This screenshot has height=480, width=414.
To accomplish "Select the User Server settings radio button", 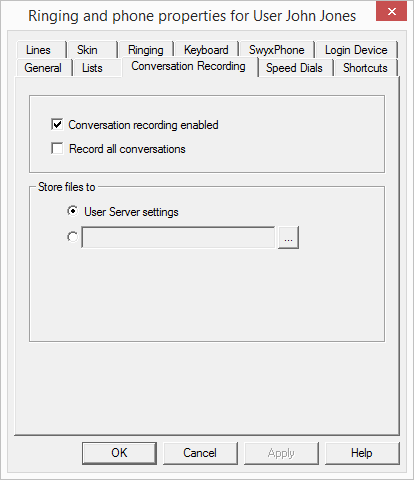I will coord(72,211).
